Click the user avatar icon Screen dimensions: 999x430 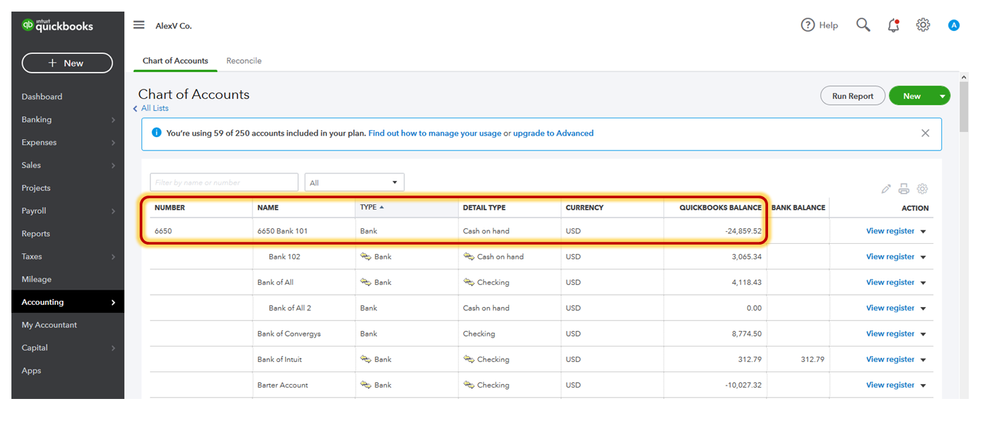tap(953, 25)
